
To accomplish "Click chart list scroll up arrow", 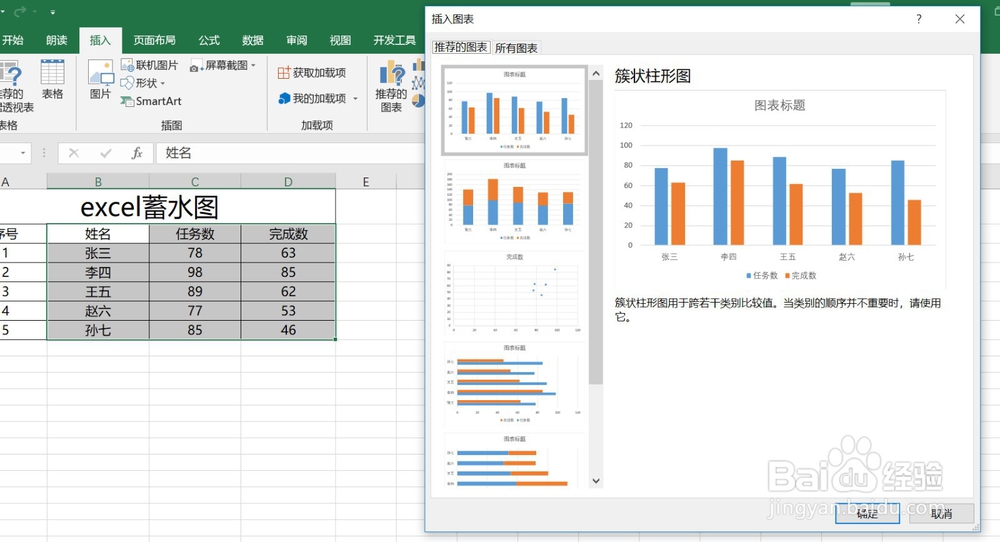I will (596, 73).
